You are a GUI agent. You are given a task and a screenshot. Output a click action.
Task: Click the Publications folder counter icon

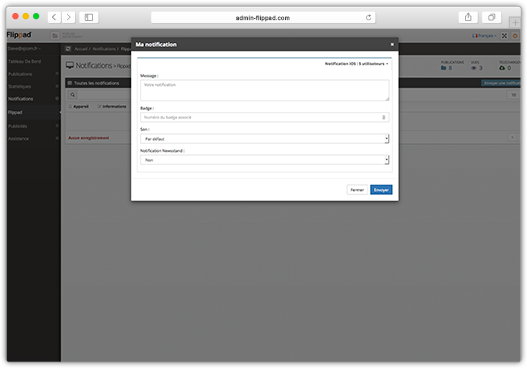pyautogui.click(x=444, y=68)
